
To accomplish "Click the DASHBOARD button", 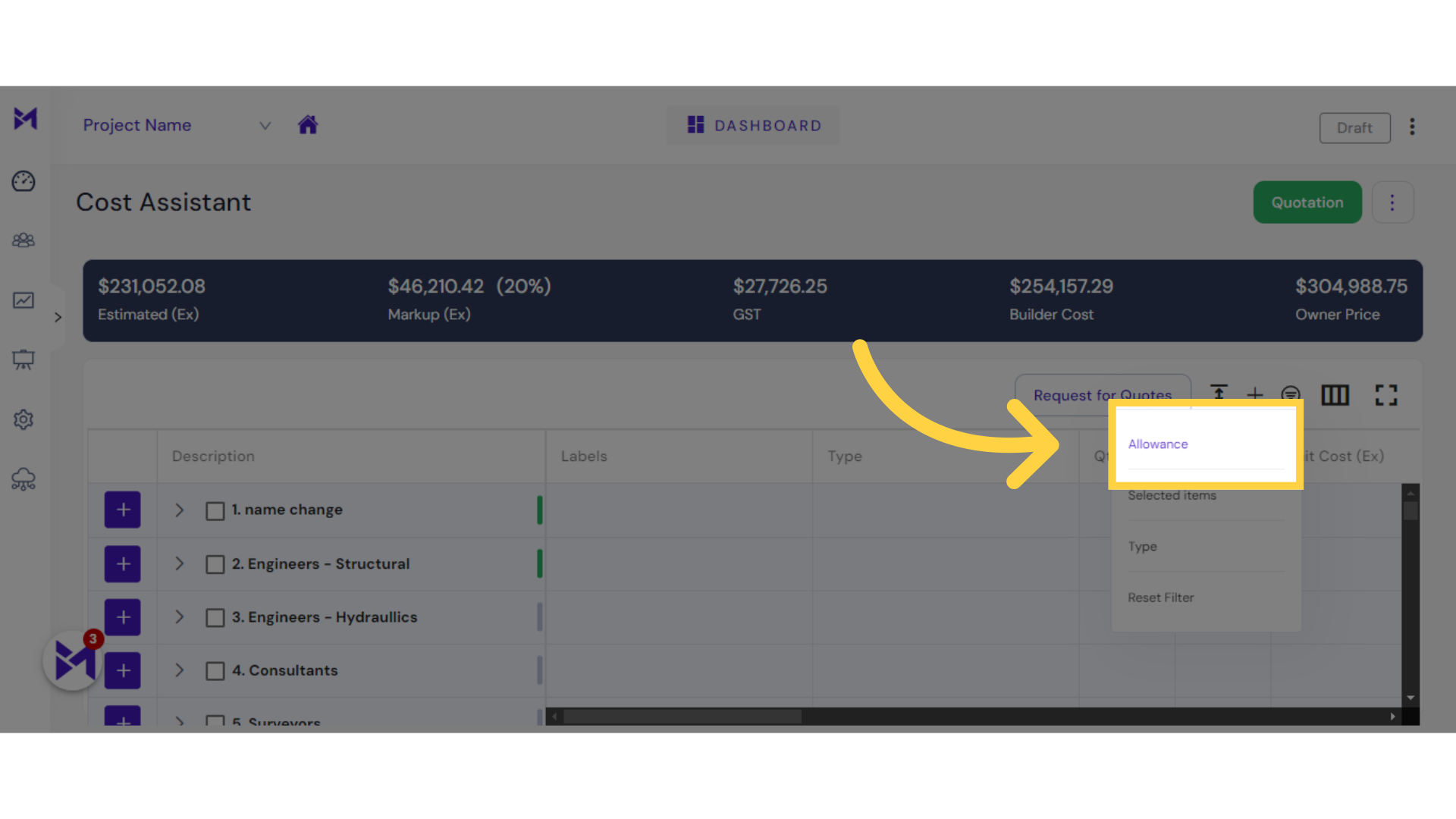I will coord(754,125).
